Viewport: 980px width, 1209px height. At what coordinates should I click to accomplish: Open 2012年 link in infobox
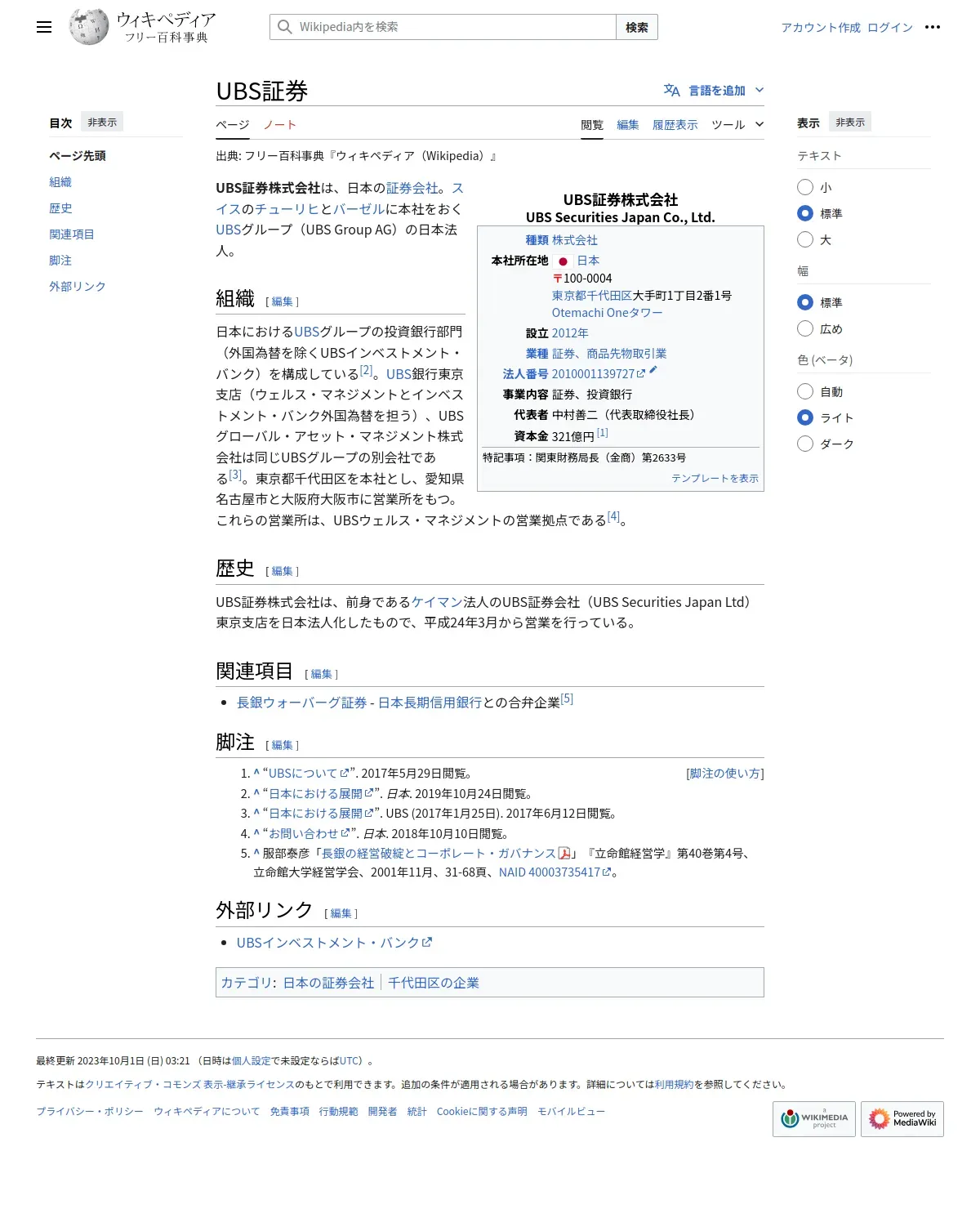(570, 333)
